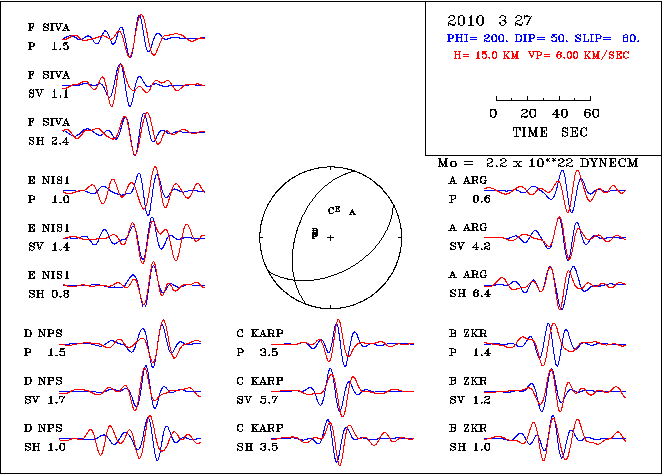Click the "F SIVA" label above "P 1.5"
This screenshot has height=474, width=663.
(49, 27)
